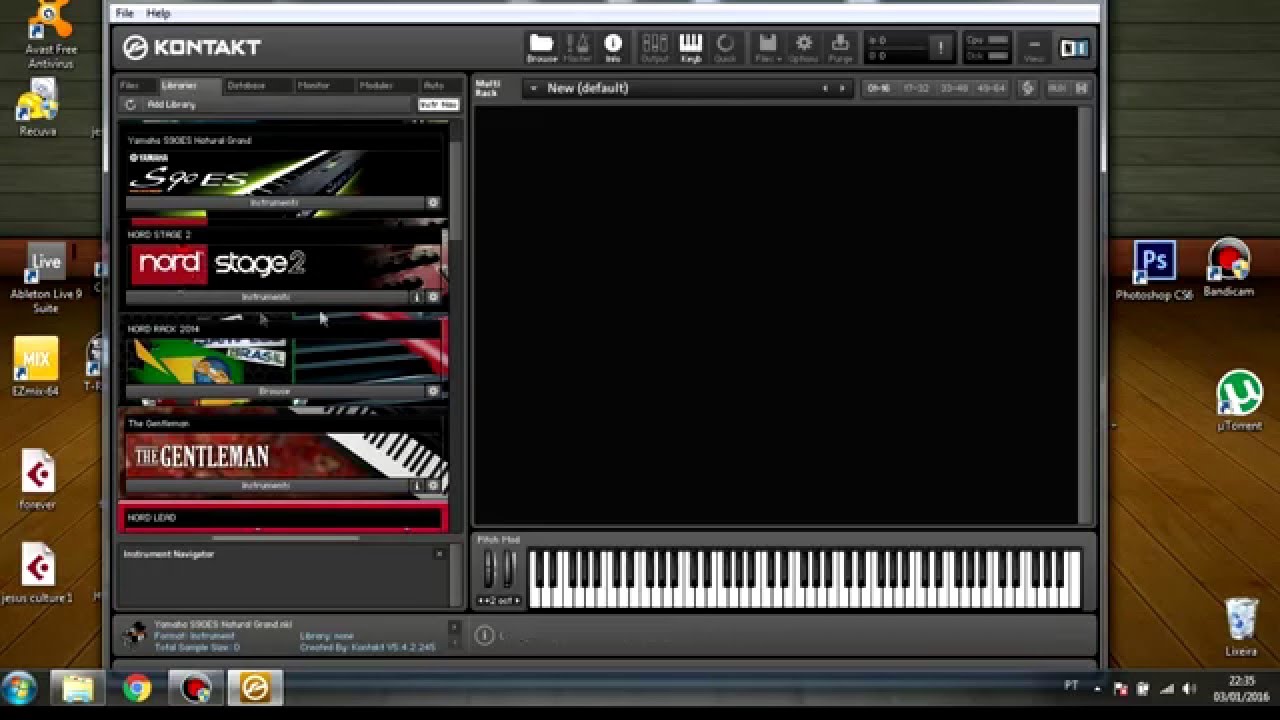Click the panic exclamation button

pos(940,47)
